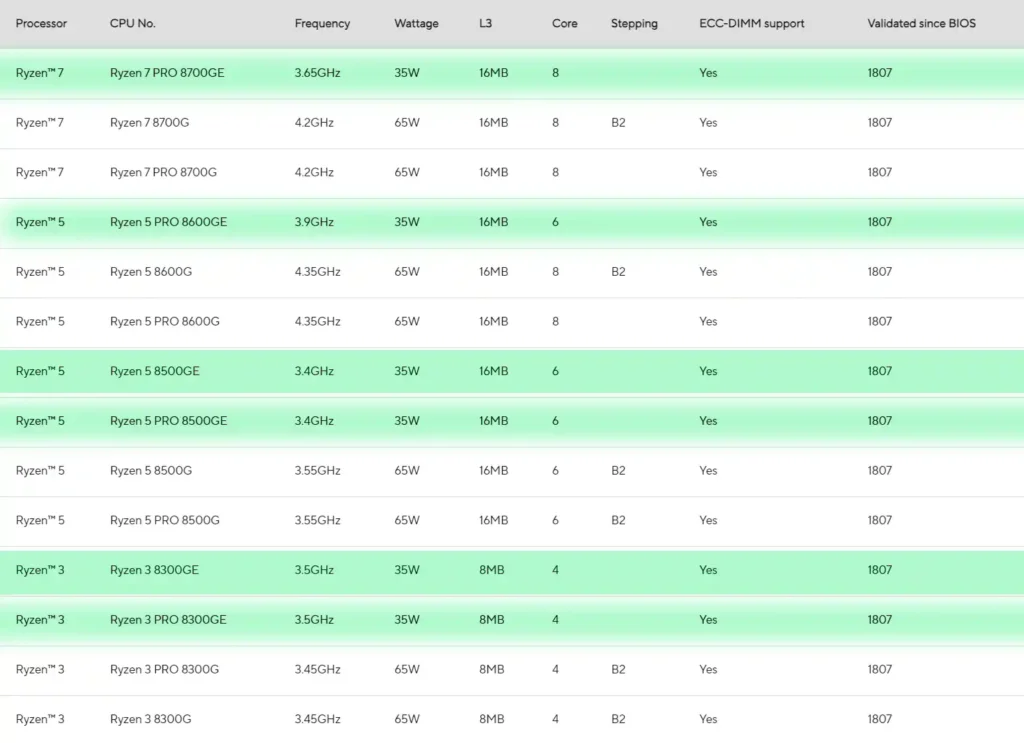Click 1807 in the Ryzen 5 8600G row
Screen dimensions: 1024x743
click(x=879, y=272)
